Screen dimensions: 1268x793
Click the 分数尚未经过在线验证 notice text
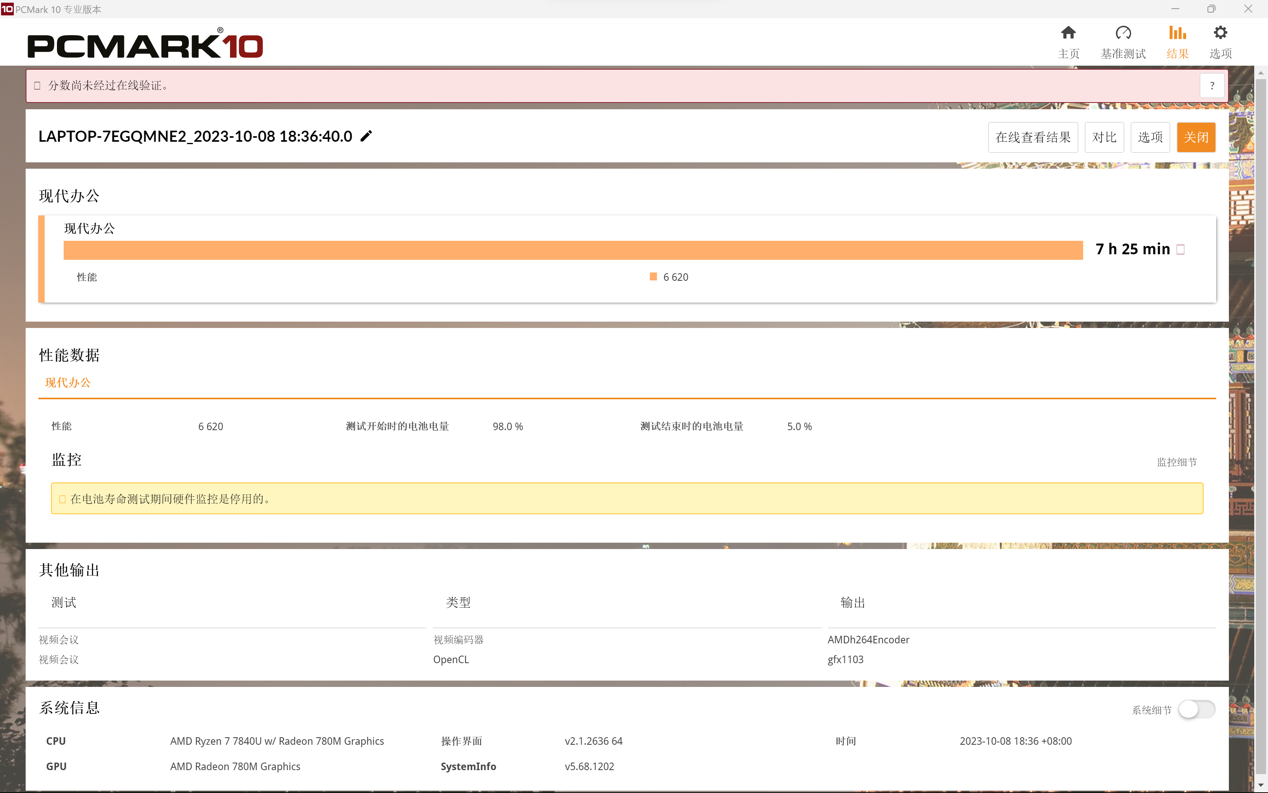(110, 86)
